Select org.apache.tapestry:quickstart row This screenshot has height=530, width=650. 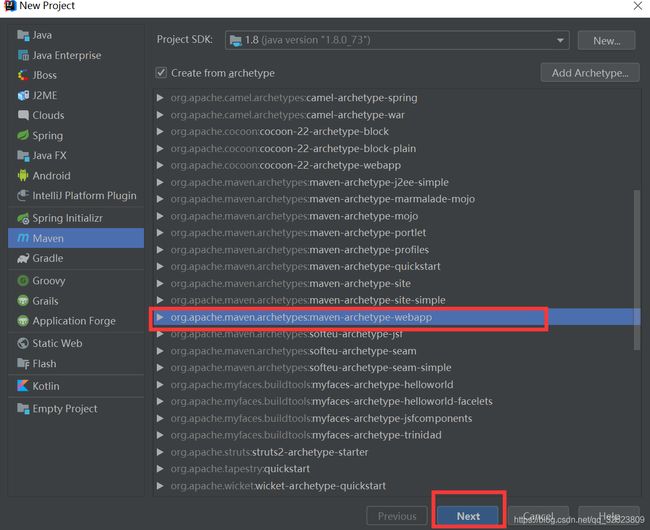[x=397, y=469]
